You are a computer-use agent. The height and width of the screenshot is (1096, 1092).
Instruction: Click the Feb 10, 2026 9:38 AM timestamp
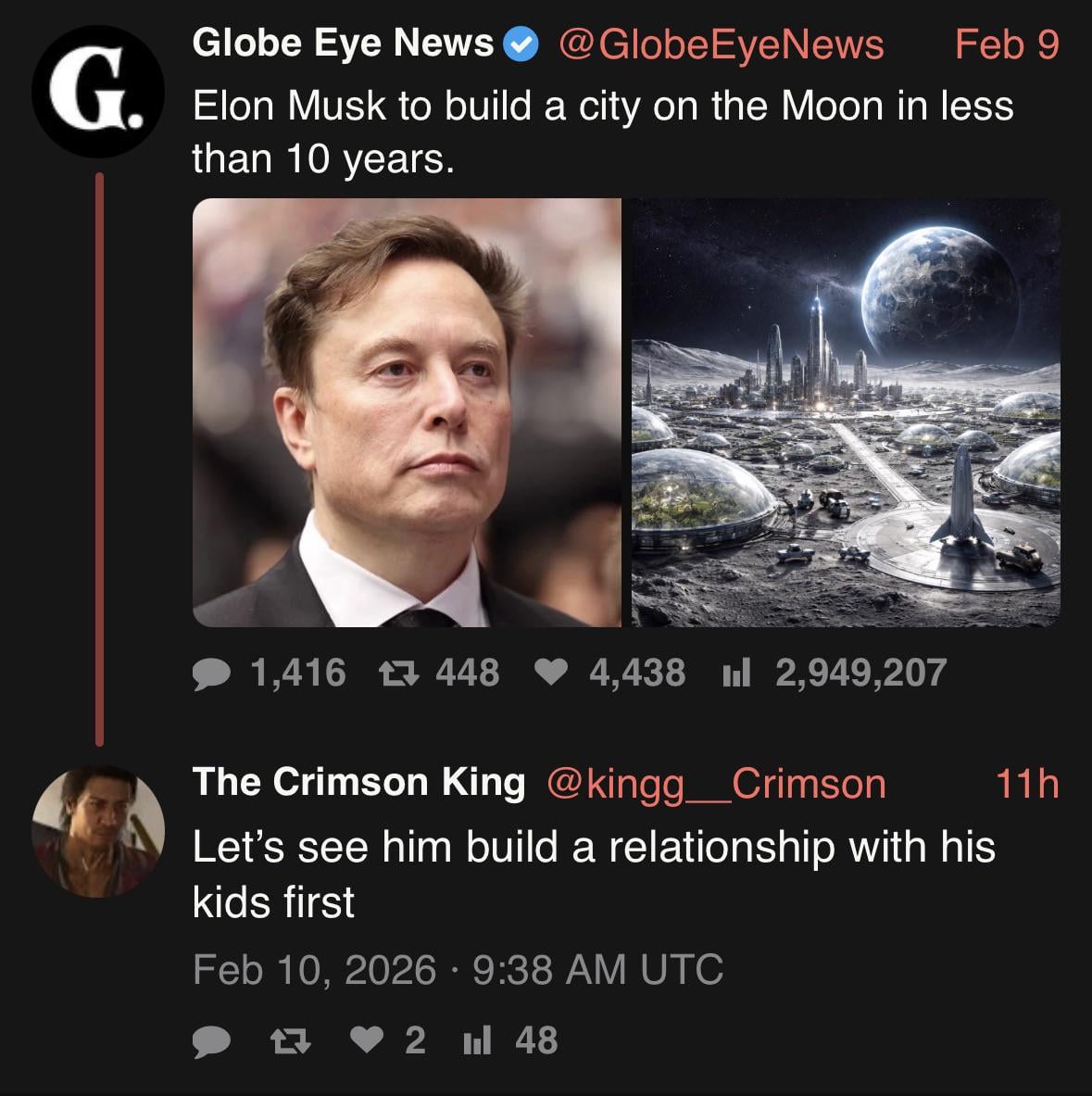(x=458, y=970)
